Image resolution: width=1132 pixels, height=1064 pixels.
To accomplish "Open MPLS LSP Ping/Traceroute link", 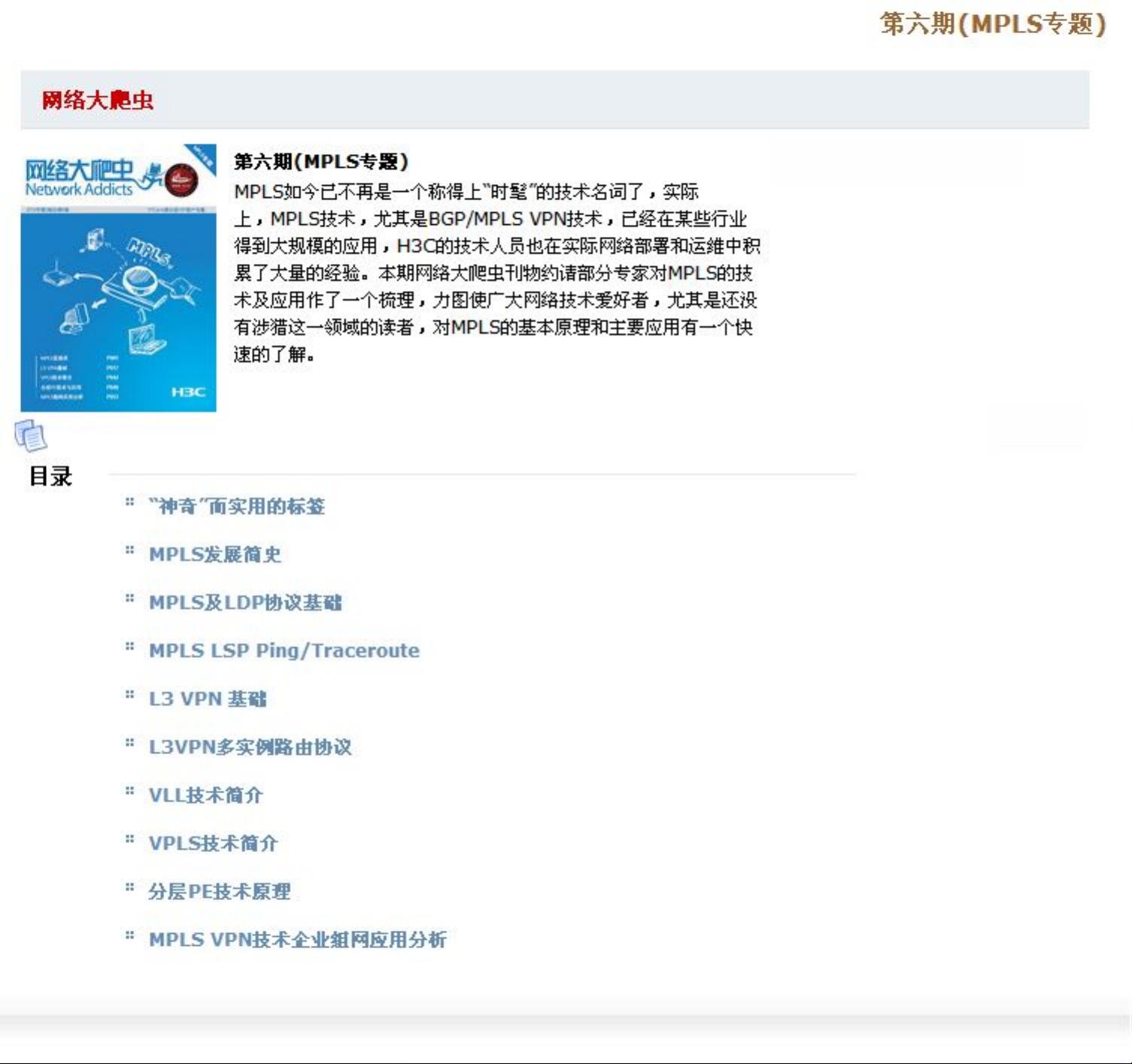I will [284, 651].
